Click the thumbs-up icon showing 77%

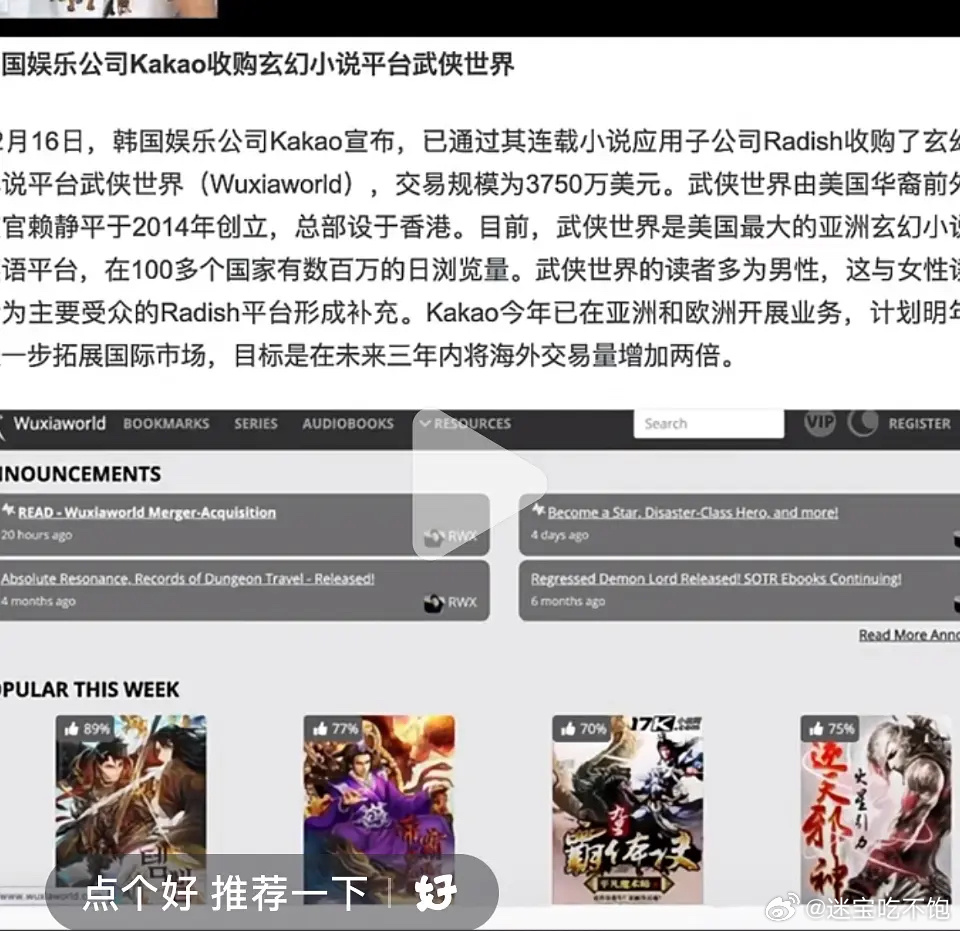point(320,728)
